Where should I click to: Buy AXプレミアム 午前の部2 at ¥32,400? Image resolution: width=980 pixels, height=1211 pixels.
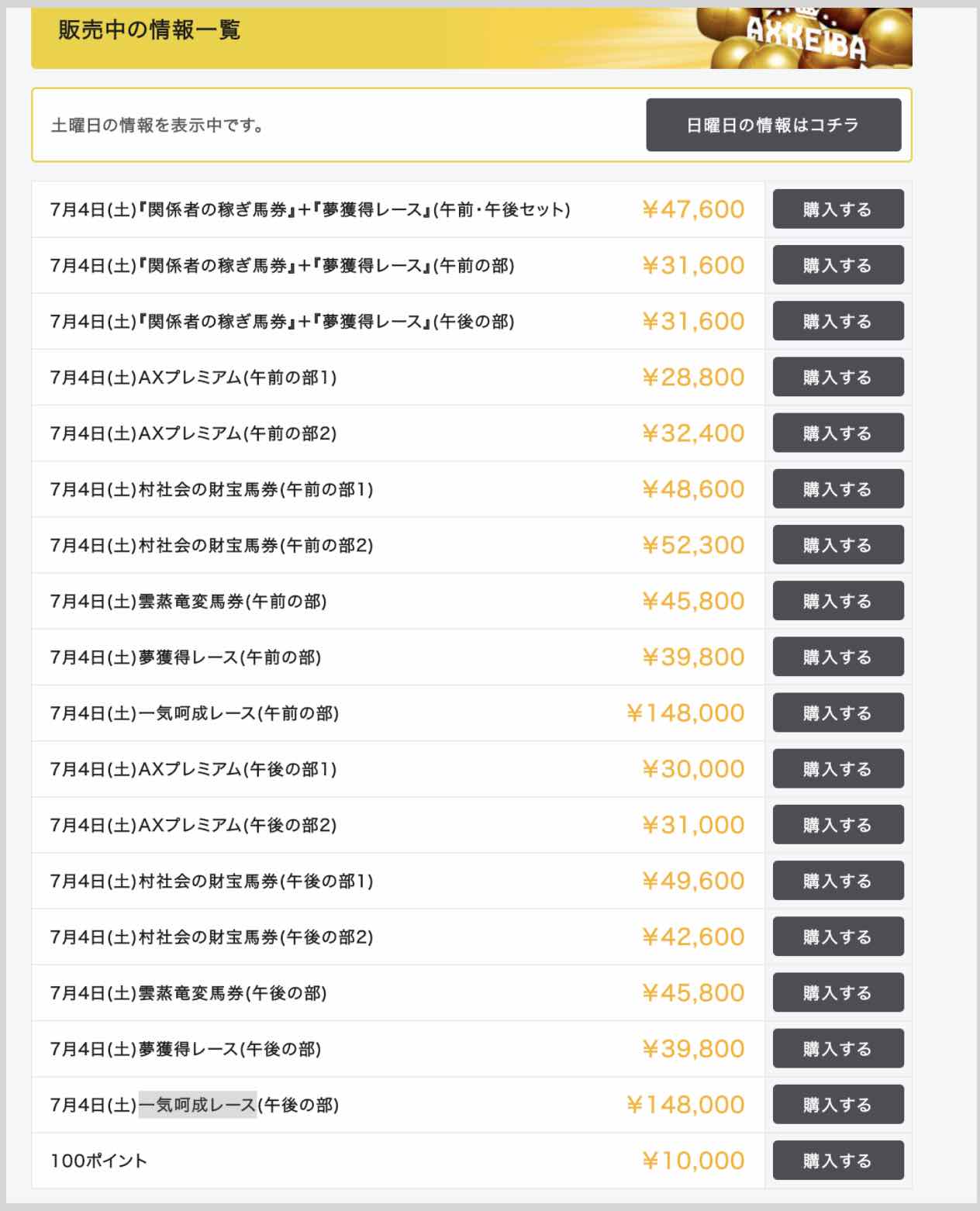click(x=837, y=433)
